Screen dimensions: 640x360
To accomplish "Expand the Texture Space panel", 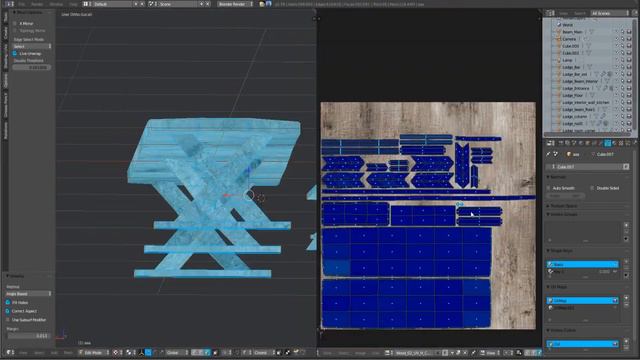I will [x=562, y=206].
